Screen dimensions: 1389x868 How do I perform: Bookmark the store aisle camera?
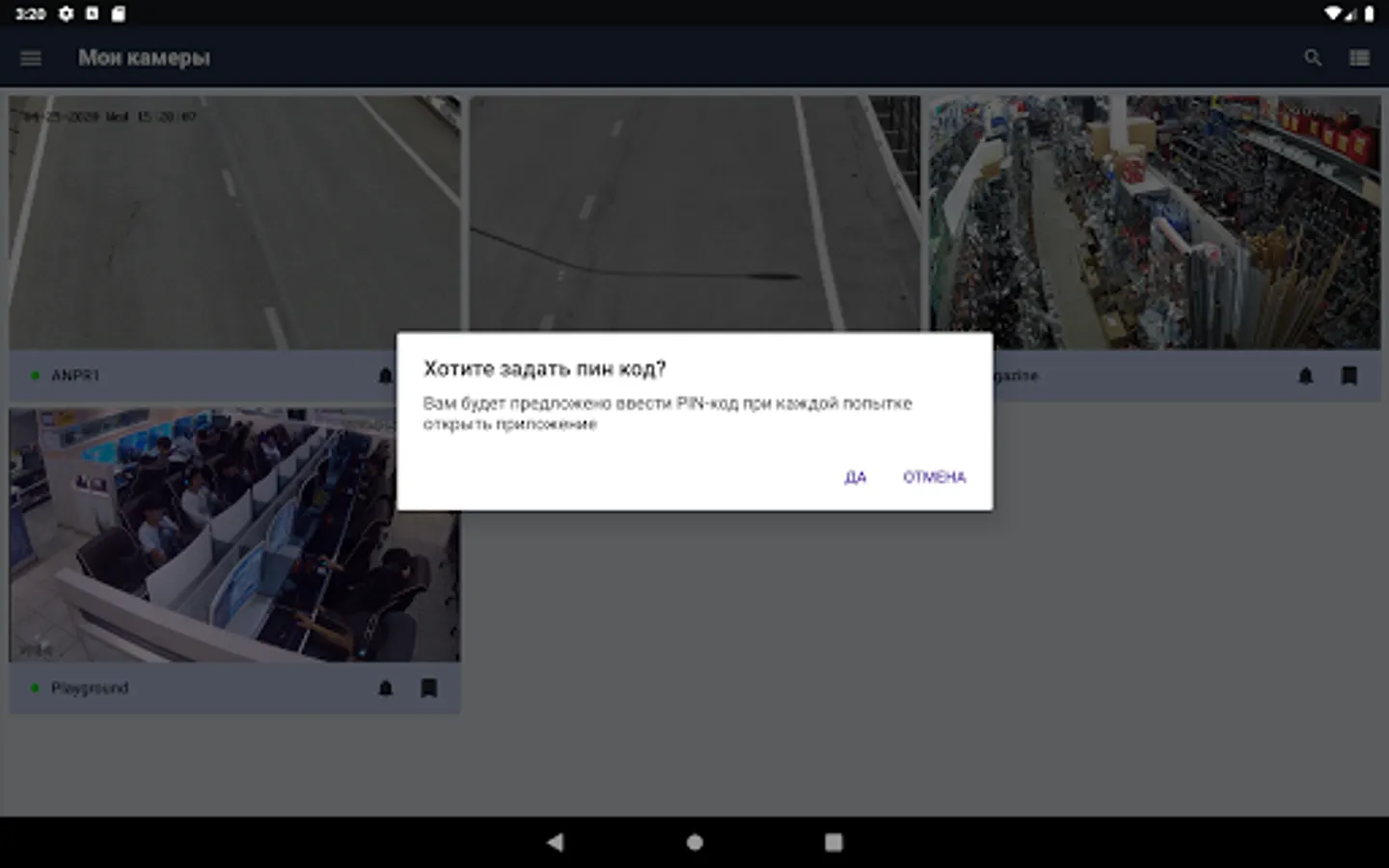click(x=1349, y=375)
